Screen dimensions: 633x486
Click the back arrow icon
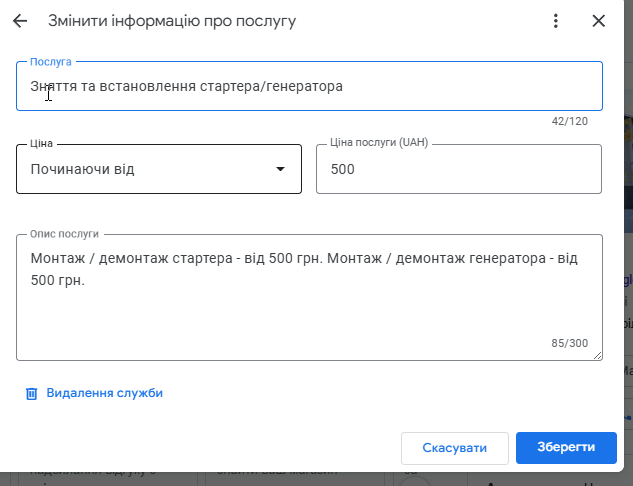(x=20, y=21)
